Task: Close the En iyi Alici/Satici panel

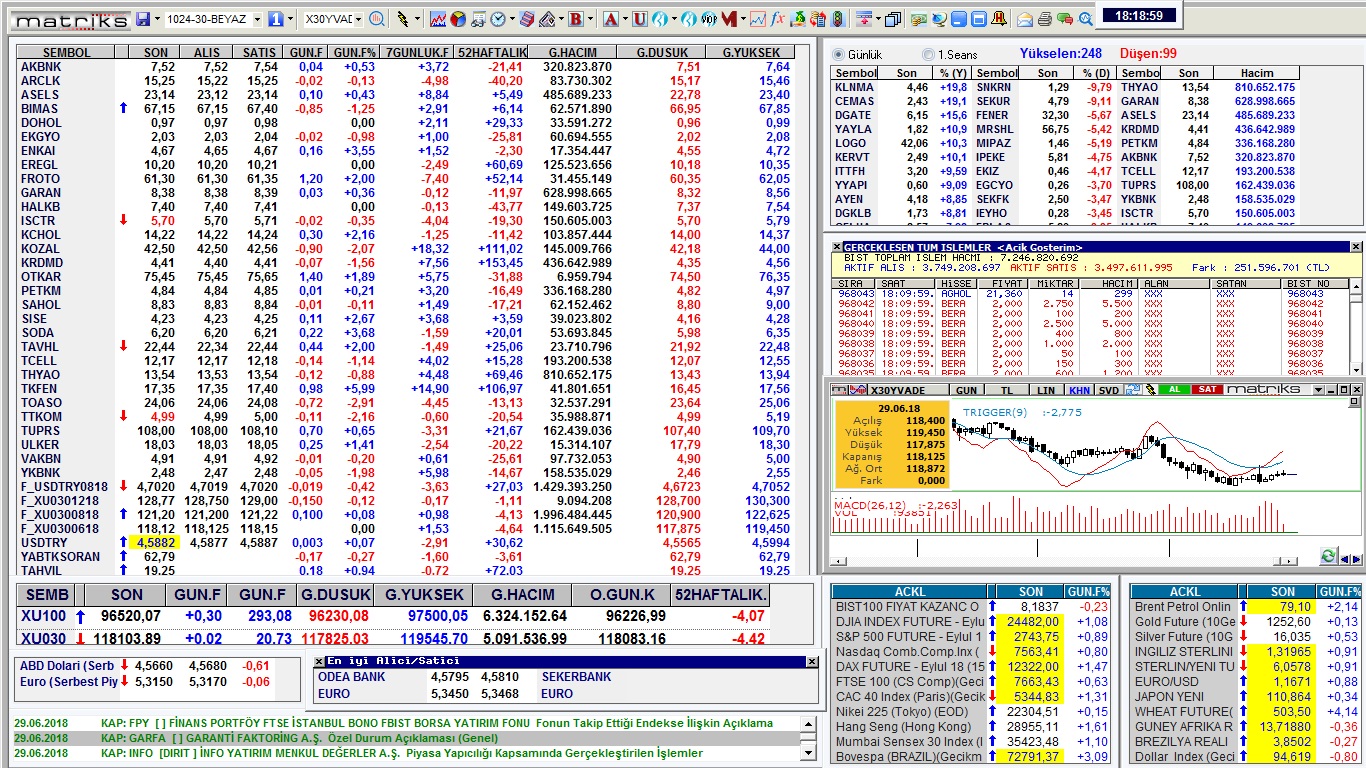Action: [x=812, y=661]
